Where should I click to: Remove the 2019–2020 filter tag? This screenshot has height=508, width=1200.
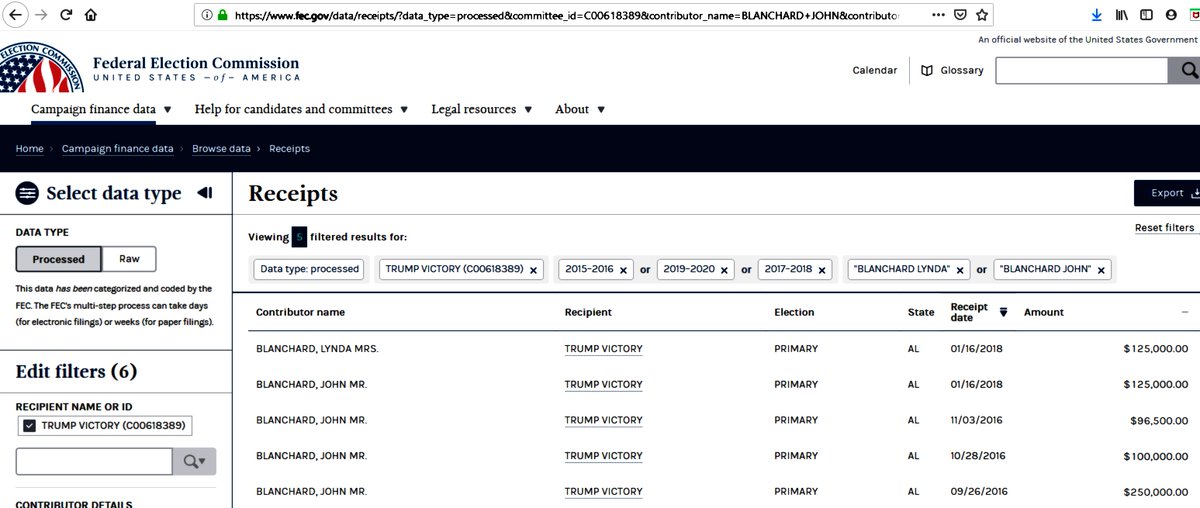723,269
